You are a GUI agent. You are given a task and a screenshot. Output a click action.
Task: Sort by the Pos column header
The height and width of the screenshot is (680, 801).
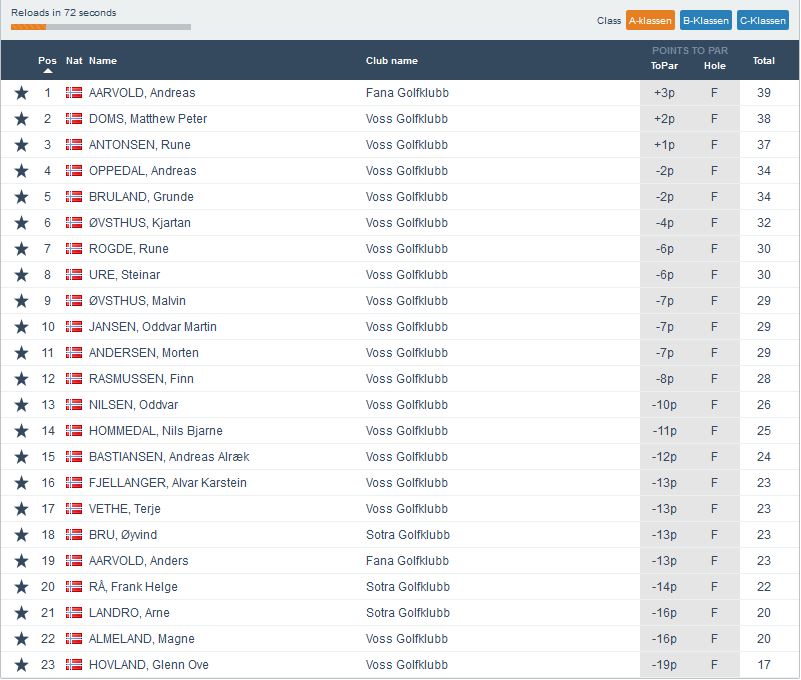tap(47, 60)
